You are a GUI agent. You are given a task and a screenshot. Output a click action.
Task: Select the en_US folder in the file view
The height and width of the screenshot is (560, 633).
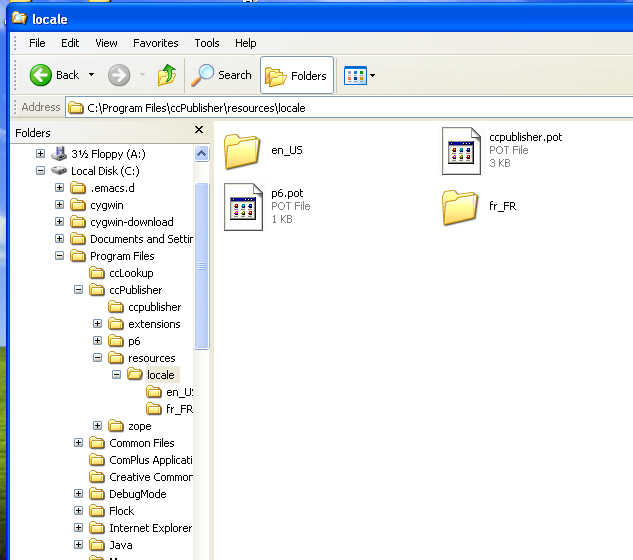(242, 151)
